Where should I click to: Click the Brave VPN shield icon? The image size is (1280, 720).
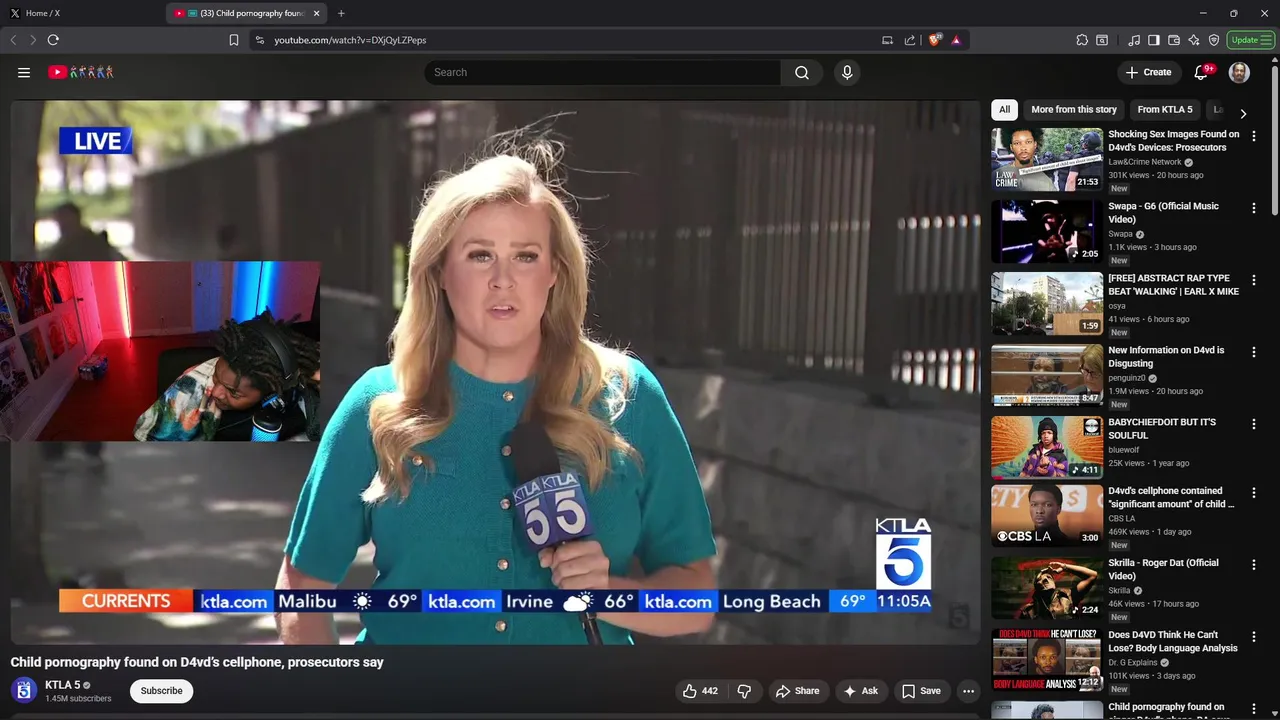point(1214,40)
